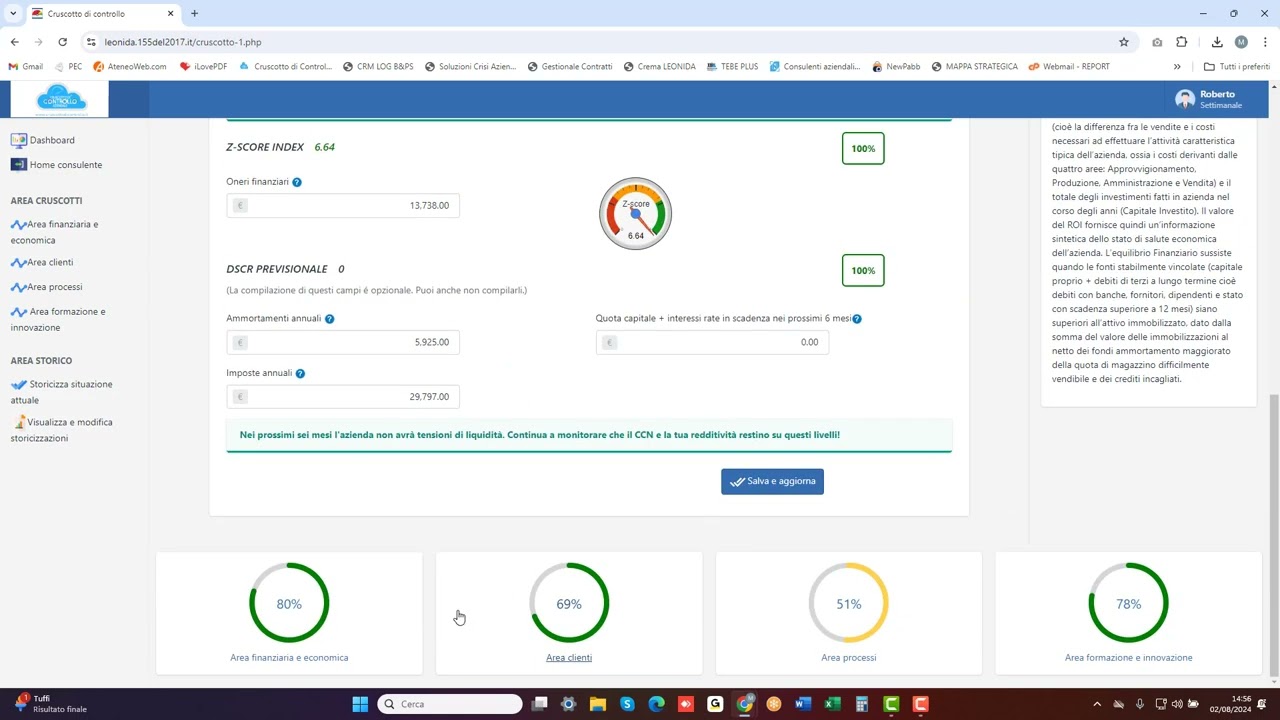Screen dimensions: 1280x720
Task: Follow the Area clienti link under 69% gauge
Action: pos(568,658)
